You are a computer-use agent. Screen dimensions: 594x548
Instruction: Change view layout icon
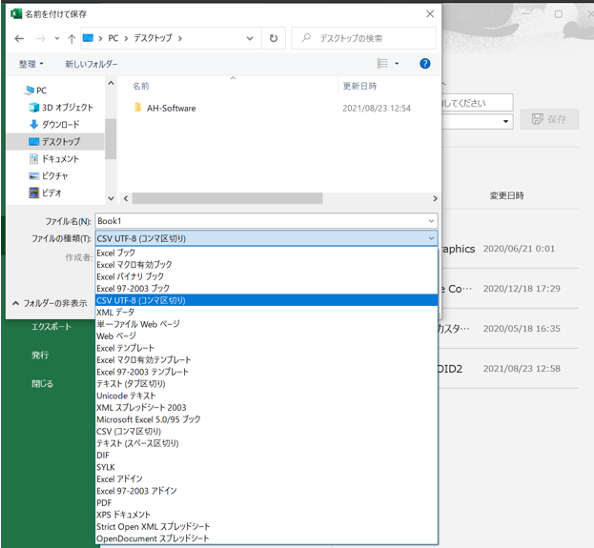383,64
